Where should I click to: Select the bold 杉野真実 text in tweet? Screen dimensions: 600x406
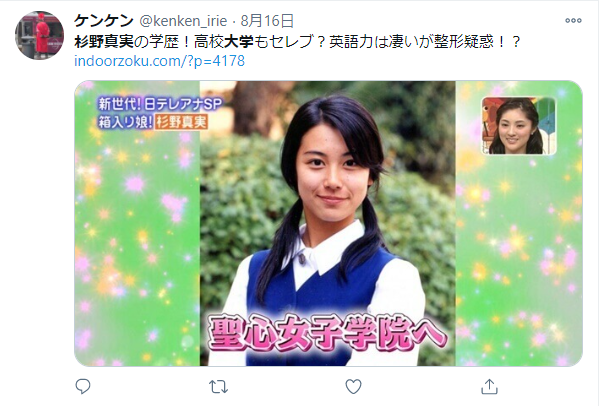(x=104, y=41)
